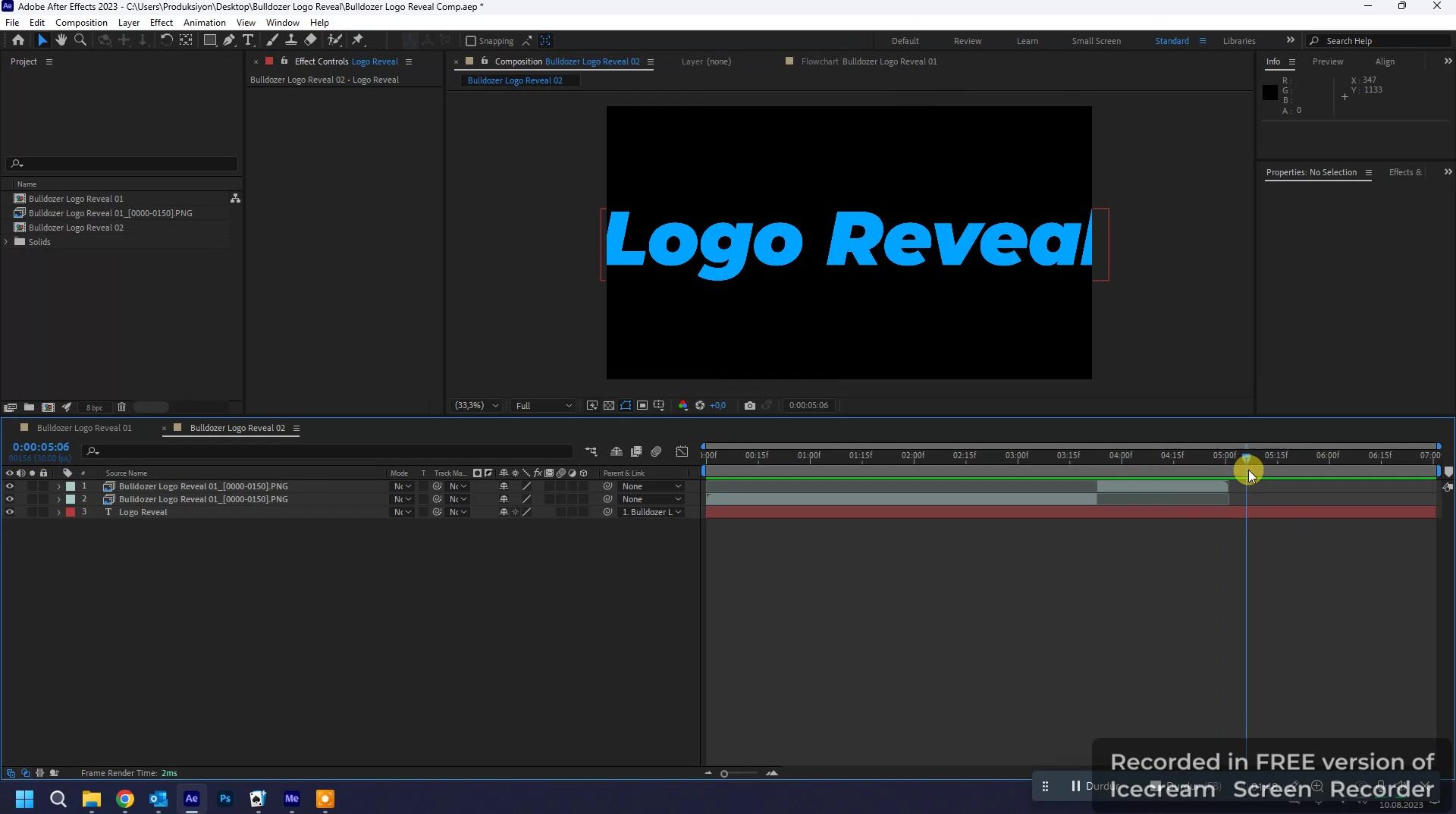This screenshot has height=814, width=1456.
Task: Click frame blending enable icon in timeline
Action: (x=636, y=451)
